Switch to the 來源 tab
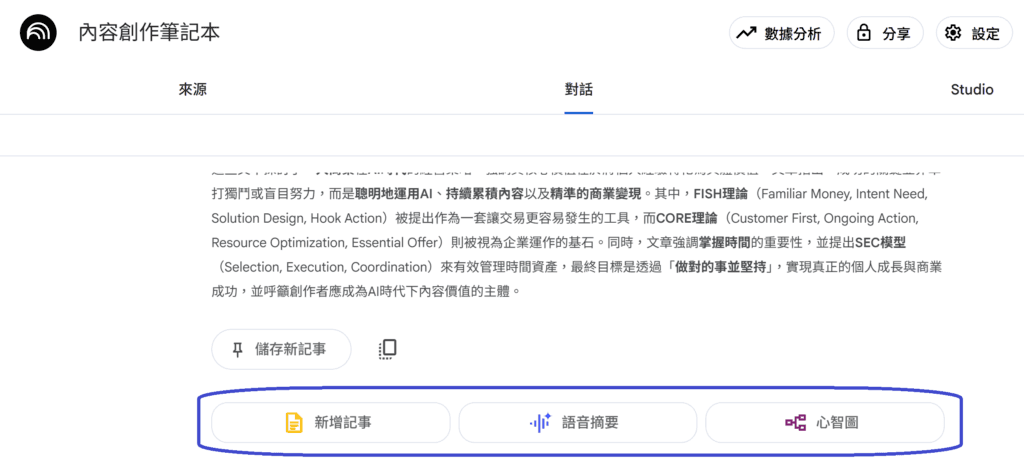 coord(193,89)
